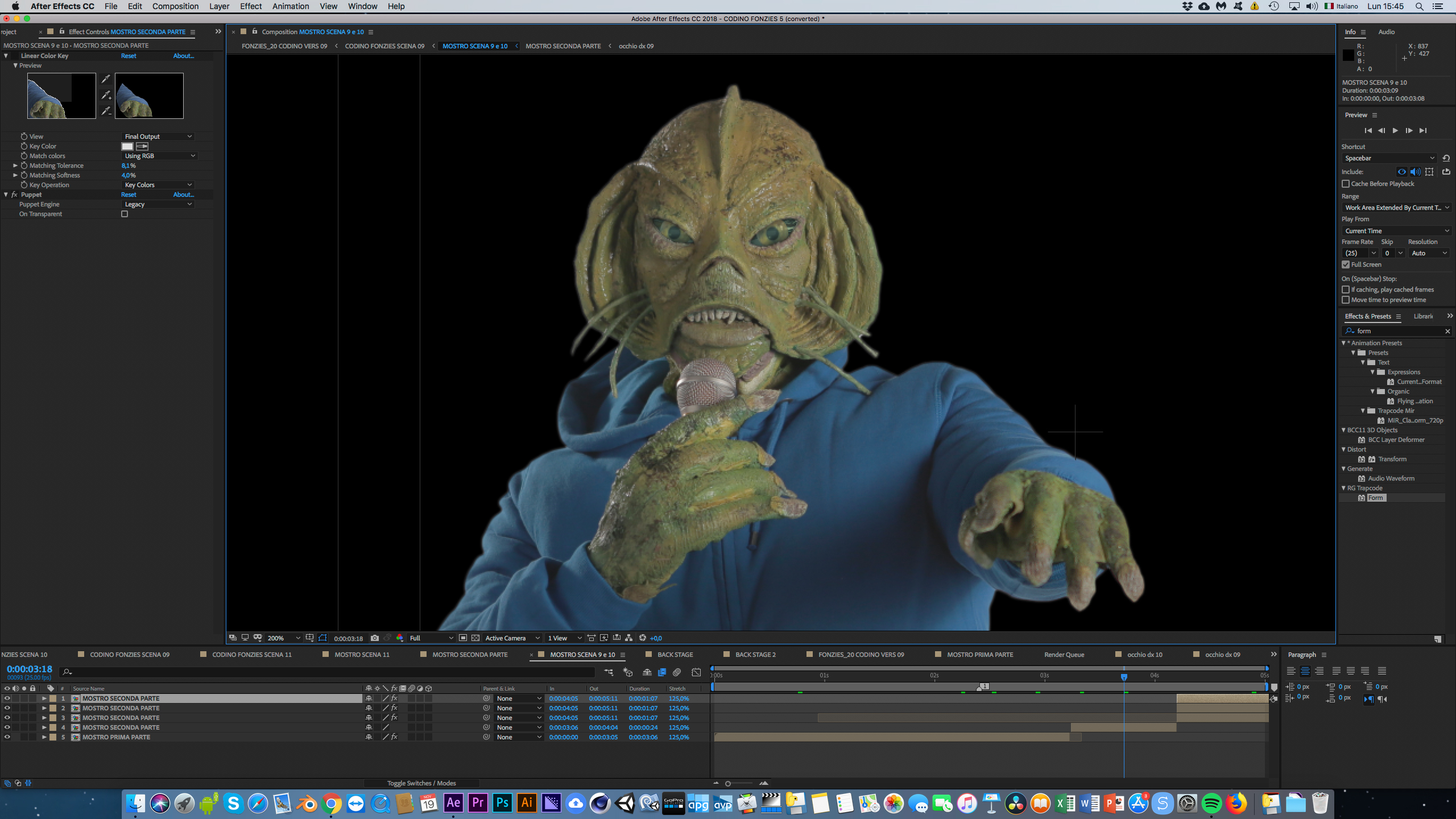Enable Frame Blending for the composition
The height and width of the screenshot is (819, 1456).
pyautogui.click(x=662, y=672)
